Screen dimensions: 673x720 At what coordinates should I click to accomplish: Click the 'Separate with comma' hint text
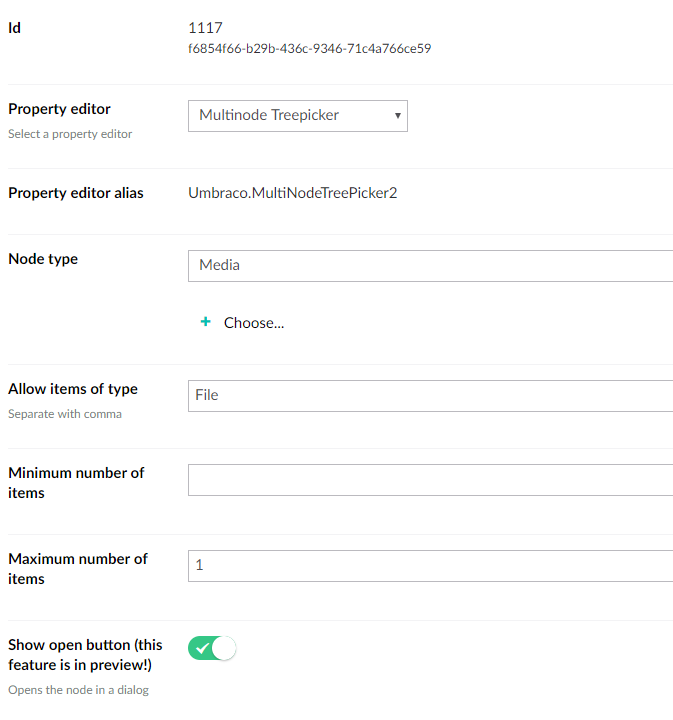[x=65, y=414]
